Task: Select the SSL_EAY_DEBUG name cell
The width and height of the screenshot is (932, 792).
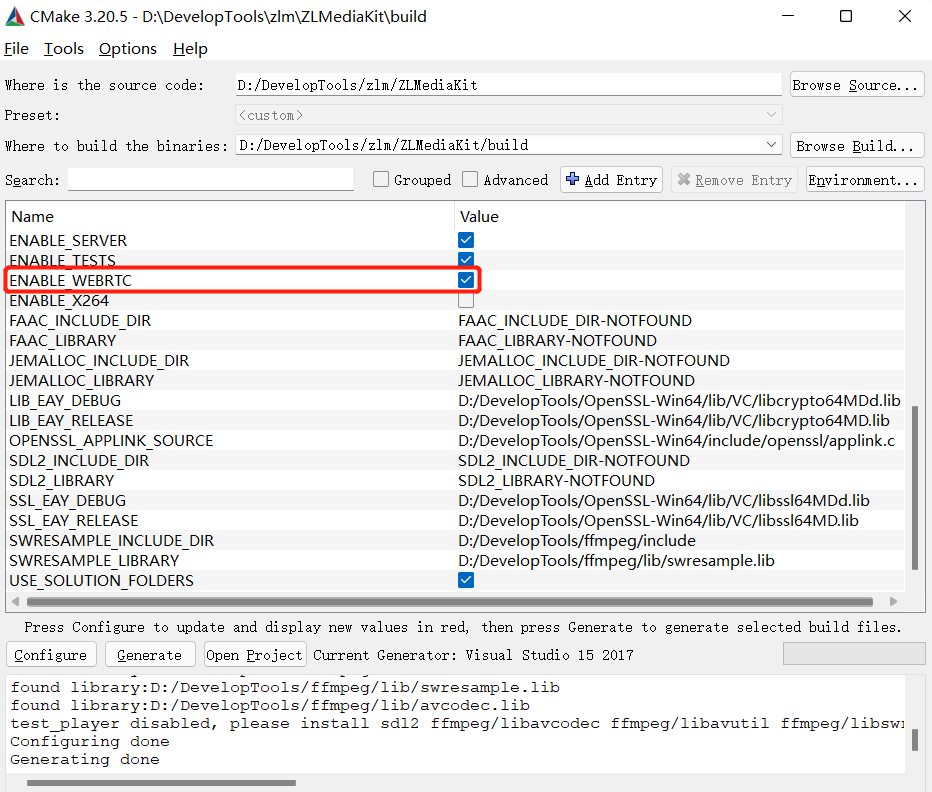Action: point(67,501)
